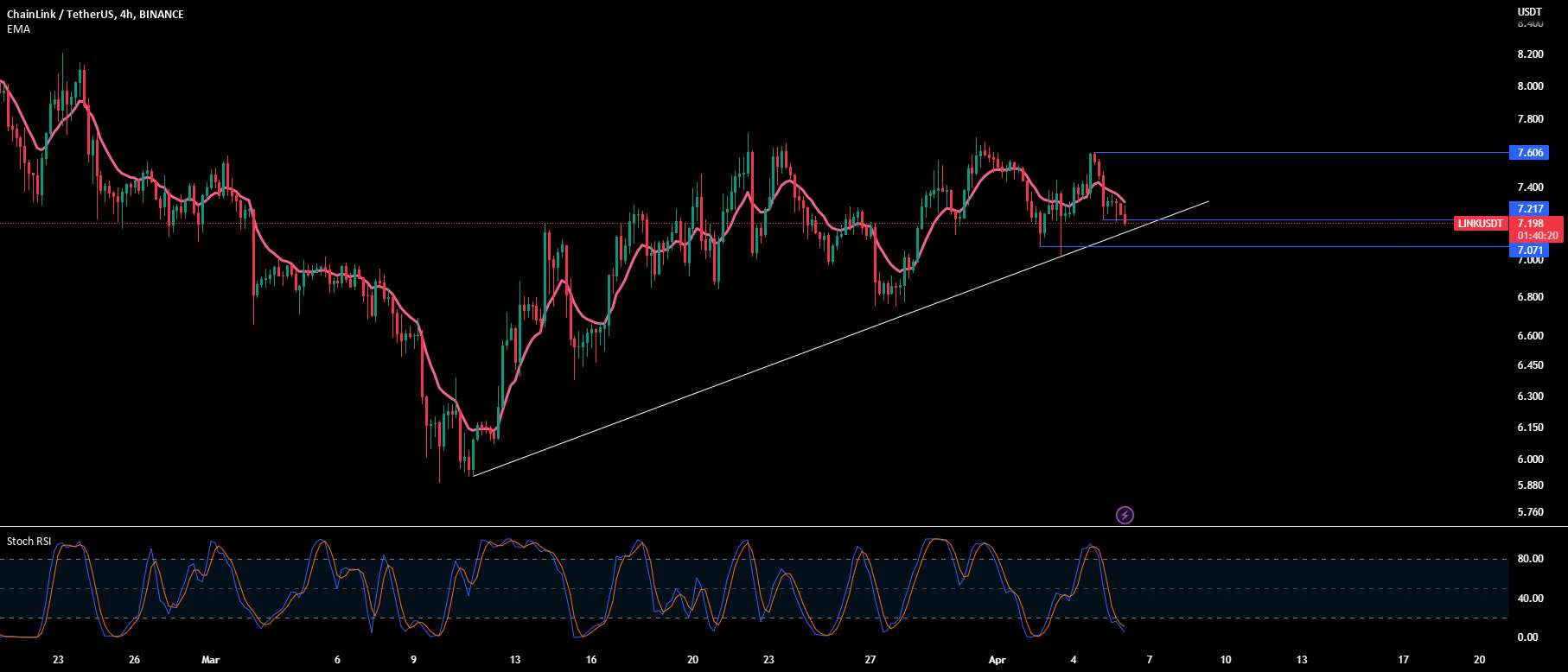
Task: Click the 7.071 blue price label
Action: (1530, 251)
